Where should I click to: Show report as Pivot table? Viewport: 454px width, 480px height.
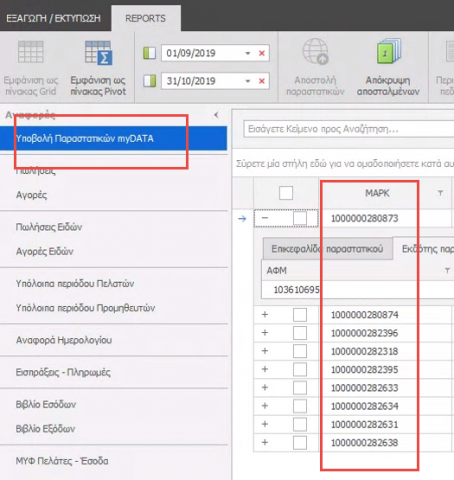click(x=98, y=68)
